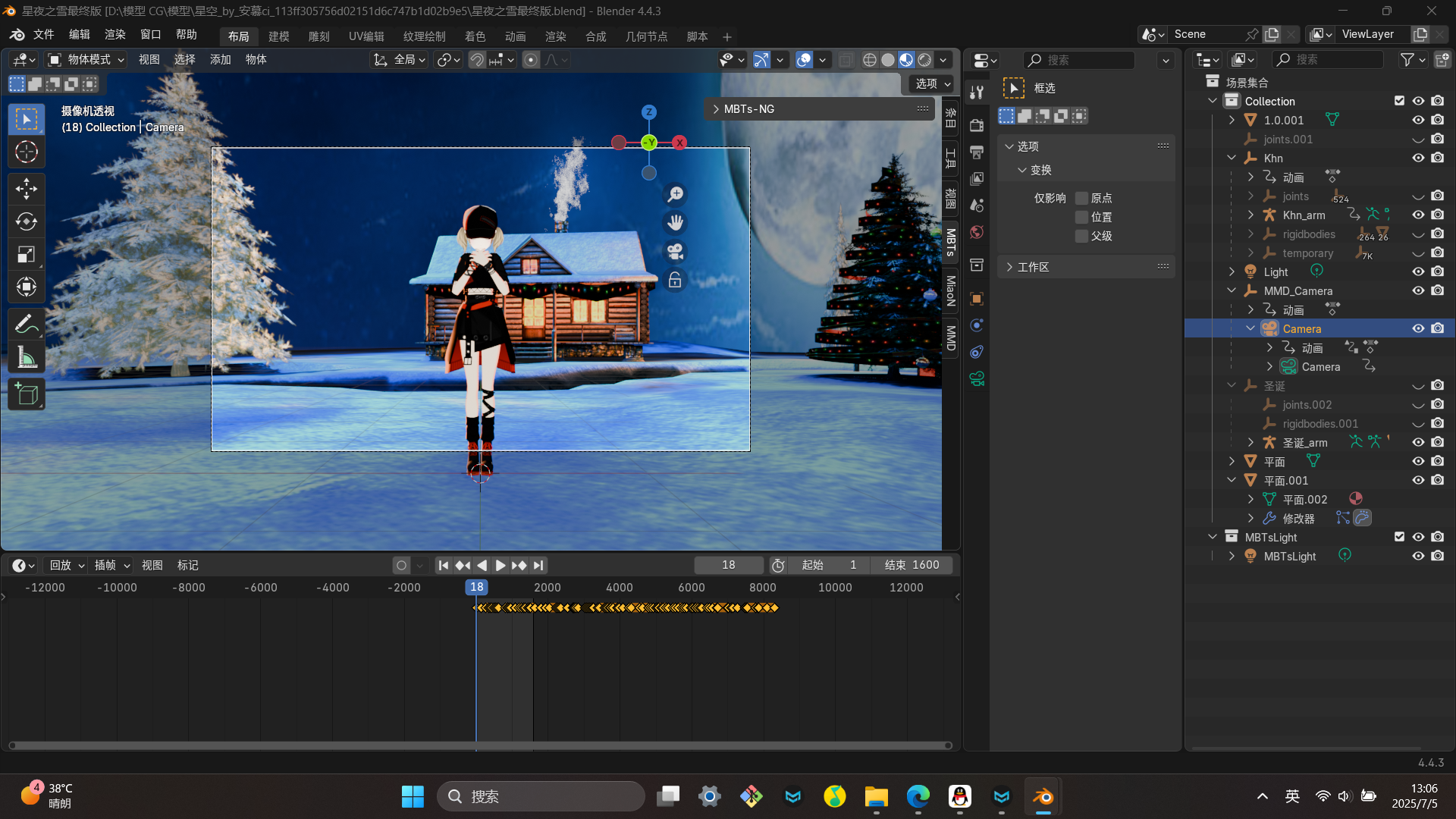Toggle camera view icon in viewport

pyautogui.click(x=675, y=252)
